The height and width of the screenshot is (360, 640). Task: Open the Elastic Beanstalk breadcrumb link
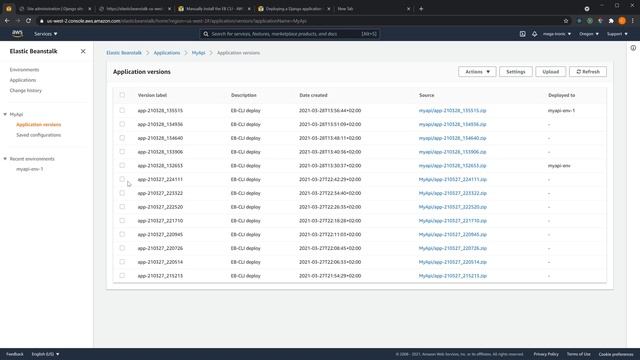point(124,53)
